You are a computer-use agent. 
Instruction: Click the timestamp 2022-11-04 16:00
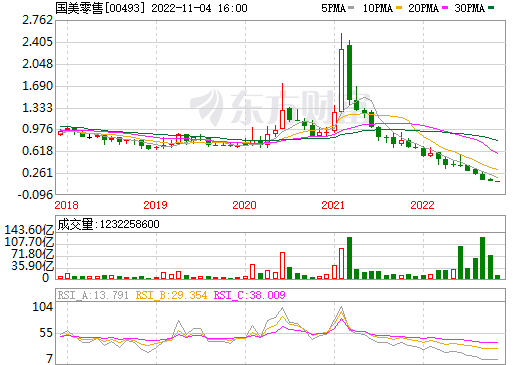point(199,8)
